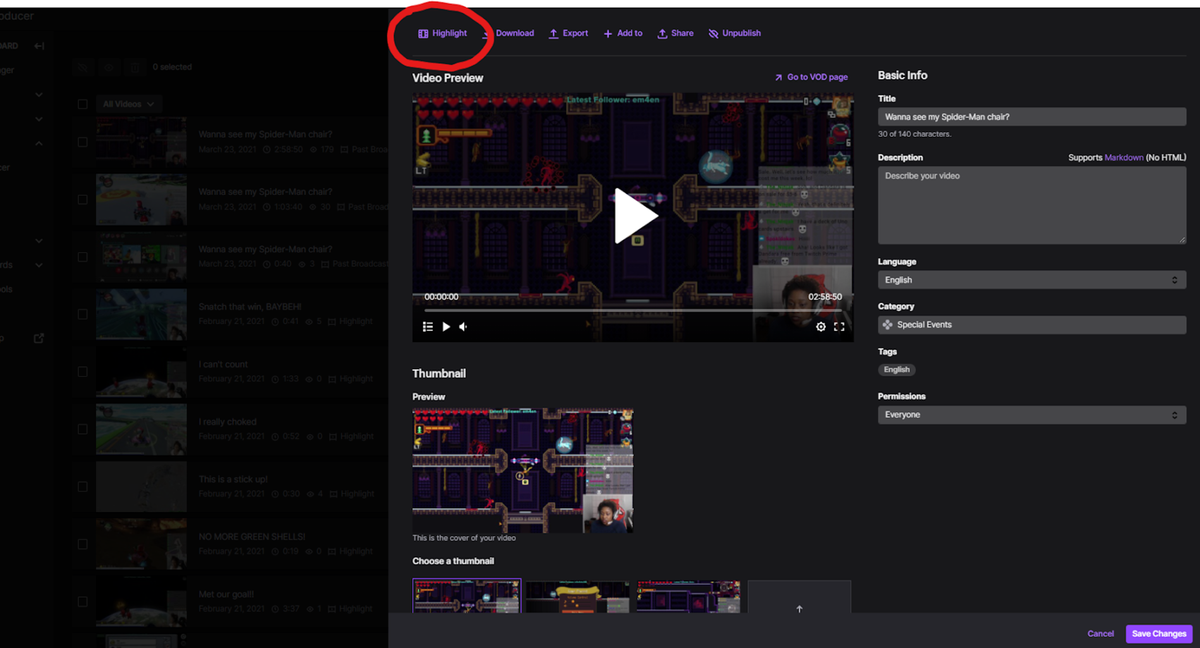Click the Unpublish icon

point(735,33)
